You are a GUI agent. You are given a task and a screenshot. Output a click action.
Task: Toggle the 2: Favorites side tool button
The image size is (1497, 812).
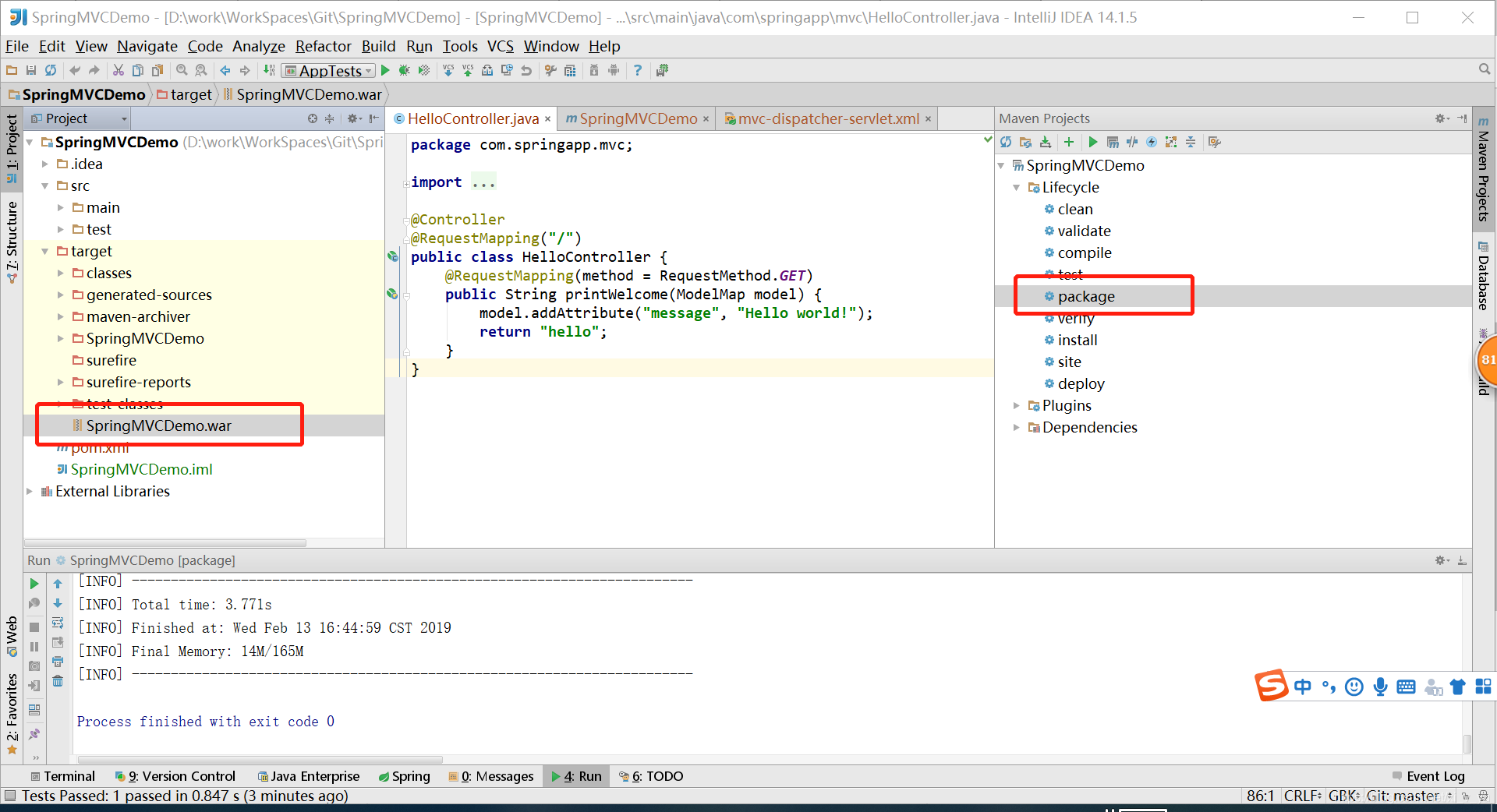(x=12, y=714)
